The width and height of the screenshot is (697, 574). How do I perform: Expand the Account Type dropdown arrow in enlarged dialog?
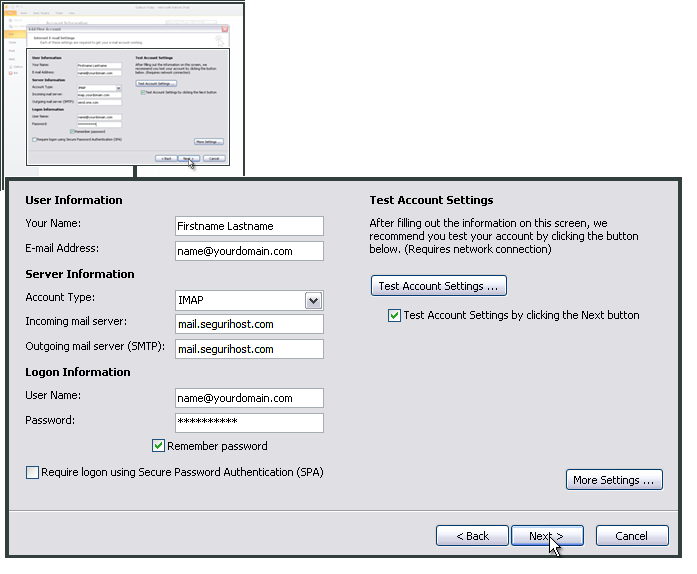pos(313,301)
